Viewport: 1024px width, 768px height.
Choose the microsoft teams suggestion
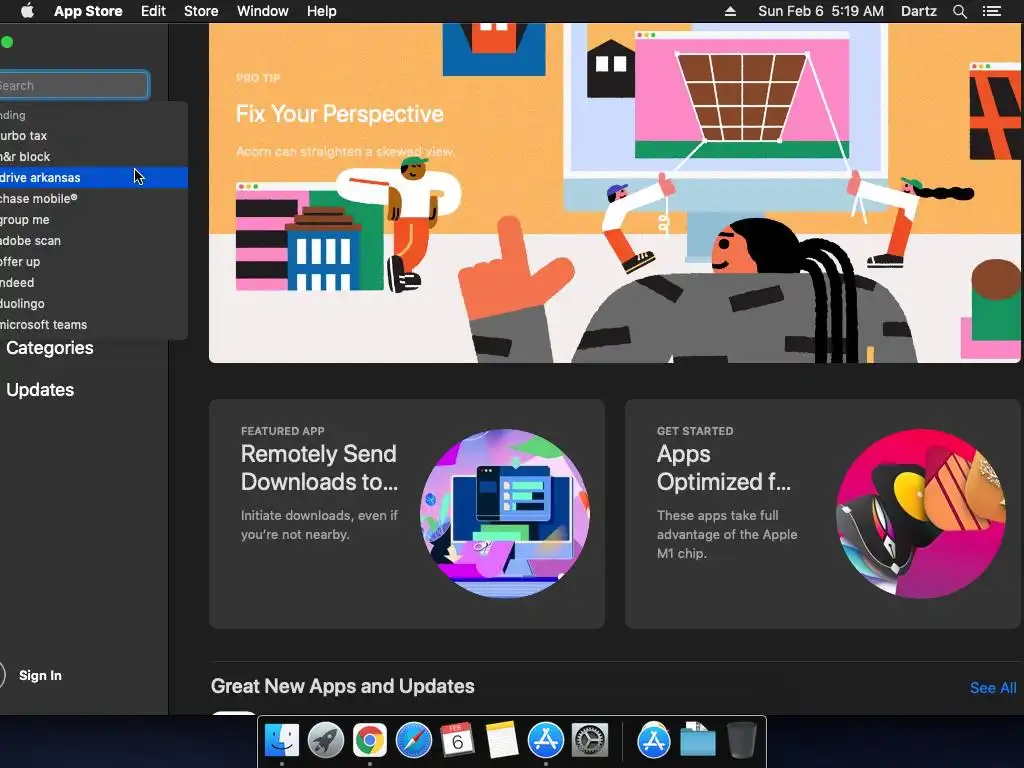93,325
